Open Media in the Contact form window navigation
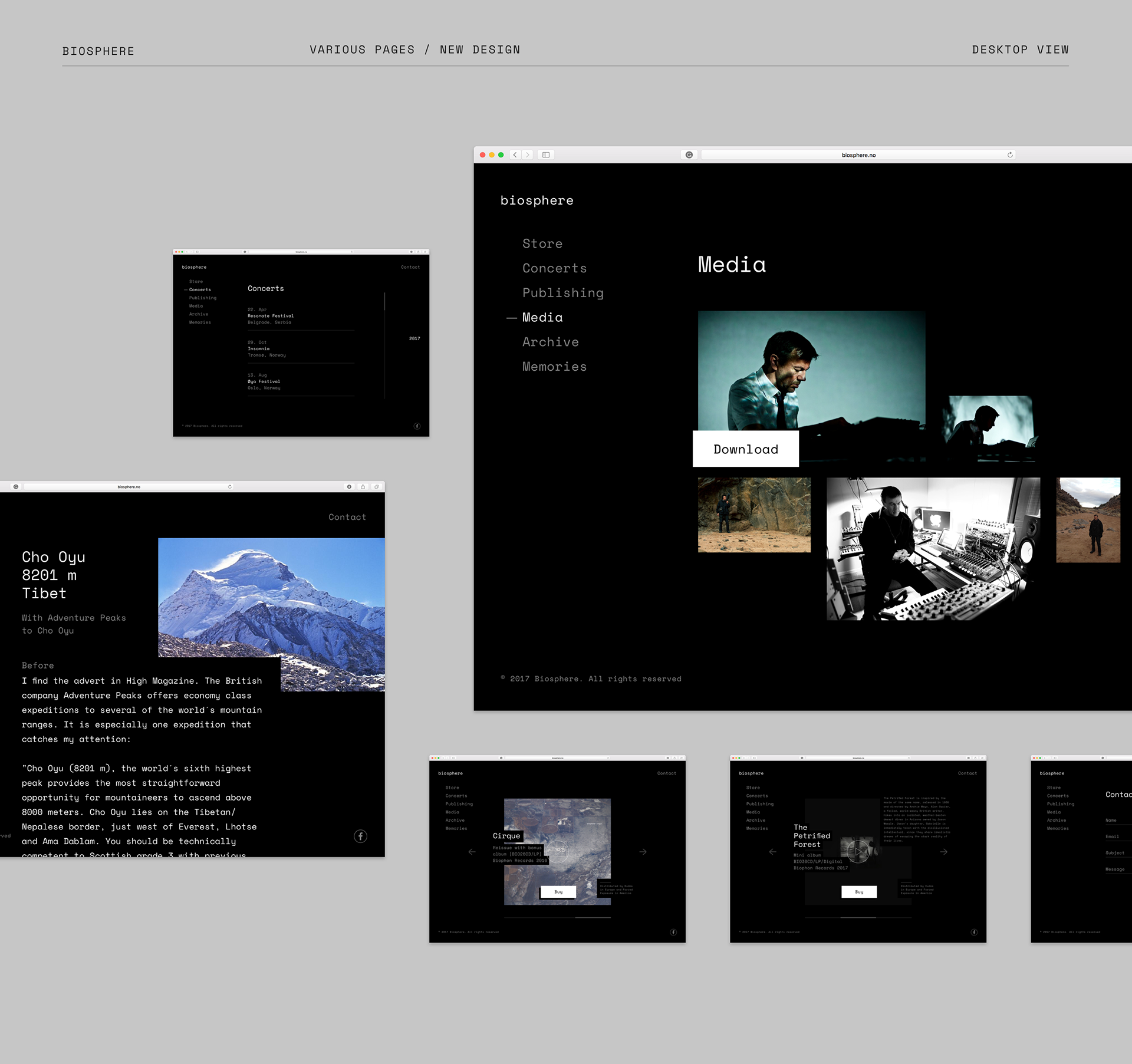The image size is (1132, 1064). click(x=1054, y=812)
